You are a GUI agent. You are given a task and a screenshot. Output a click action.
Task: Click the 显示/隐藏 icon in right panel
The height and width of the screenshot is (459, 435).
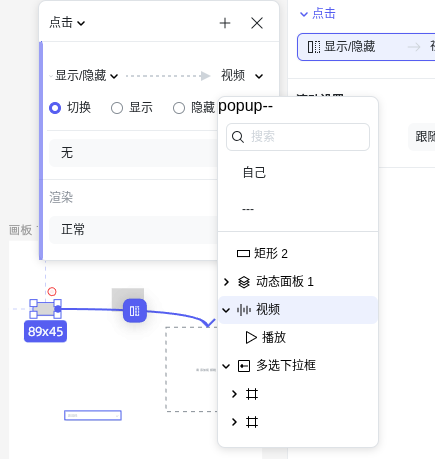coord(314,47)
